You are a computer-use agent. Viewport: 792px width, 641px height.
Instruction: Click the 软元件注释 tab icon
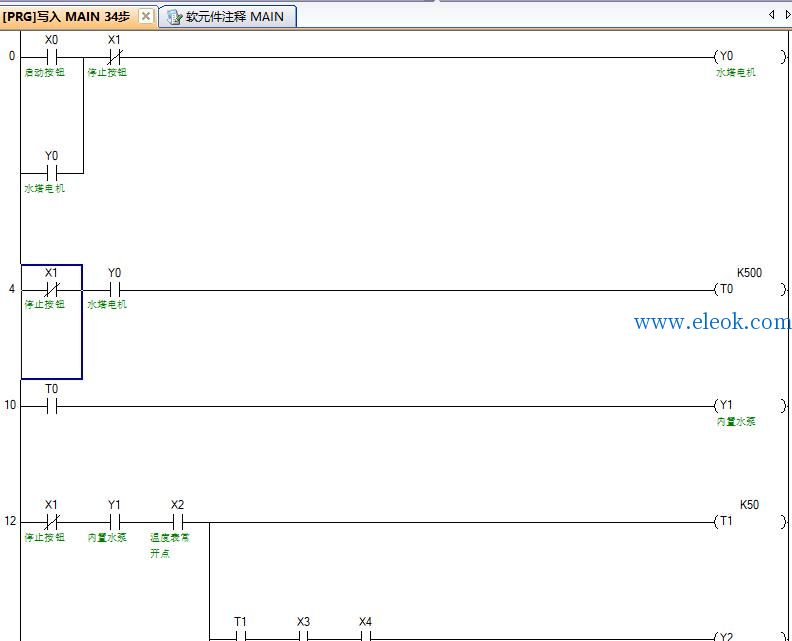click(x=174, y=17)
